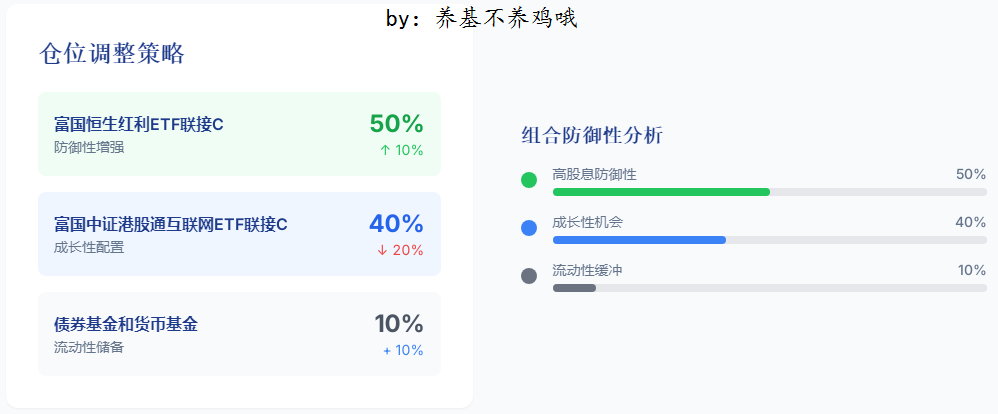Click the green 高股息防御性 progress bar
The image size is (998, 414).
pos(661,192)
